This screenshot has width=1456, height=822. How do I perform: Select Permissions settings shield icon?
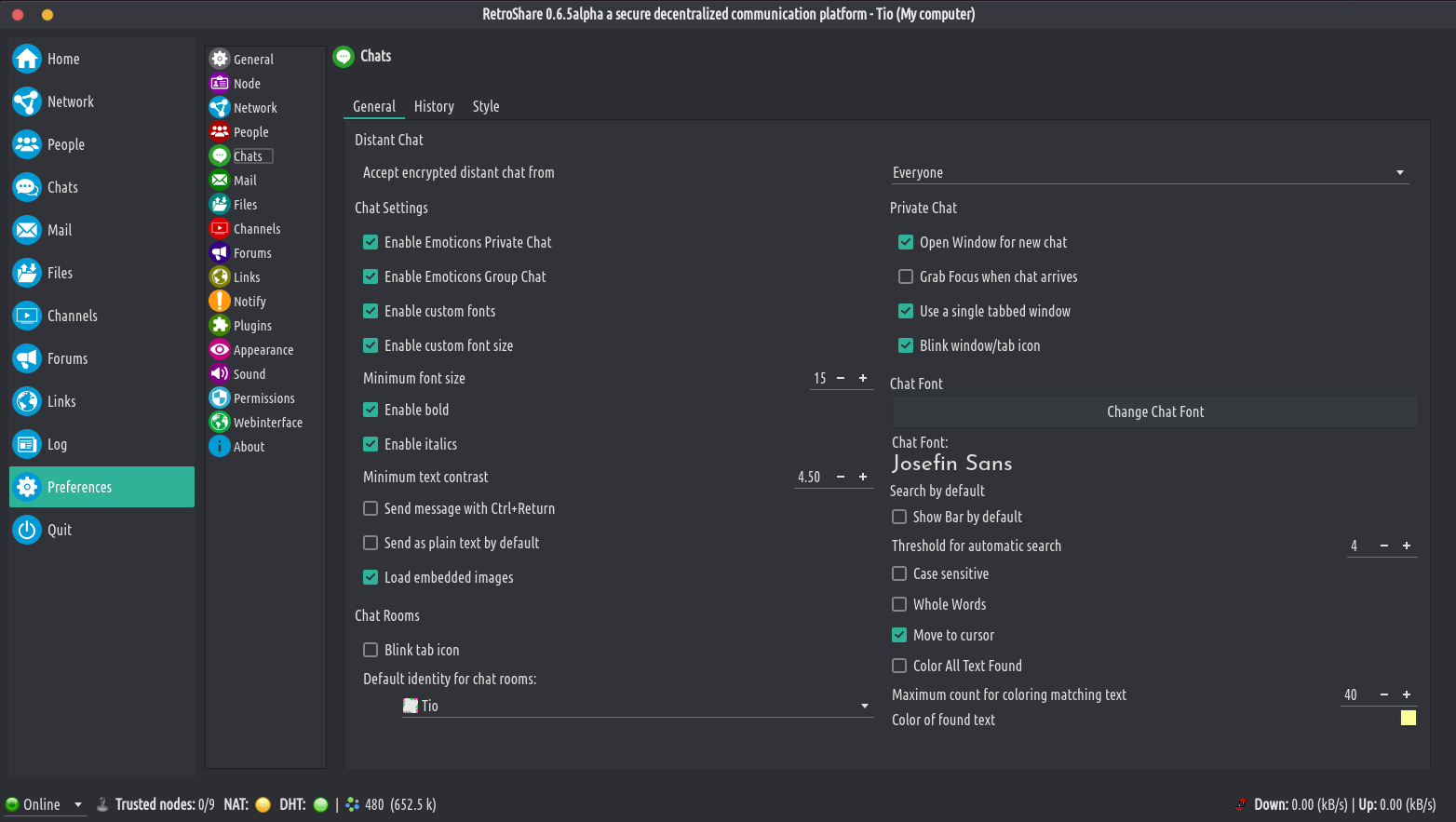(x=220, y=398)
